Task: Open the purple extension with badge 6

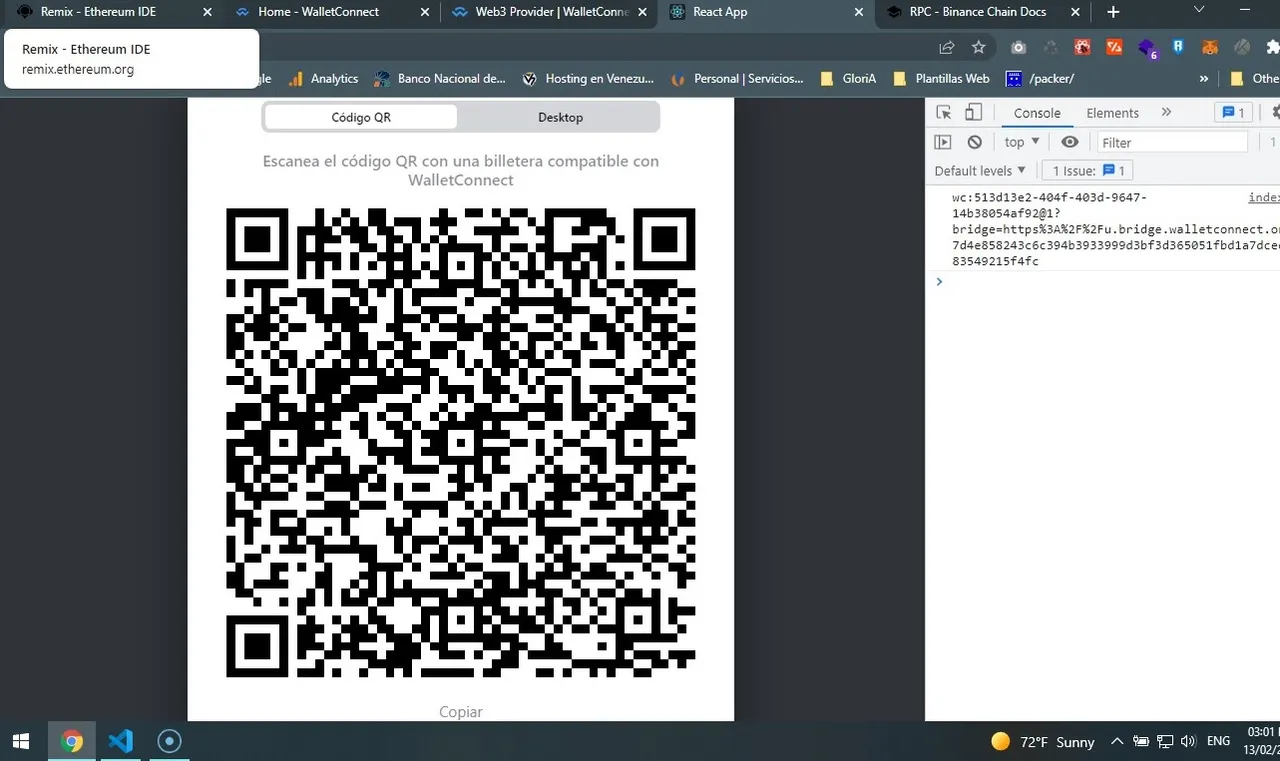Action: 1147,48
